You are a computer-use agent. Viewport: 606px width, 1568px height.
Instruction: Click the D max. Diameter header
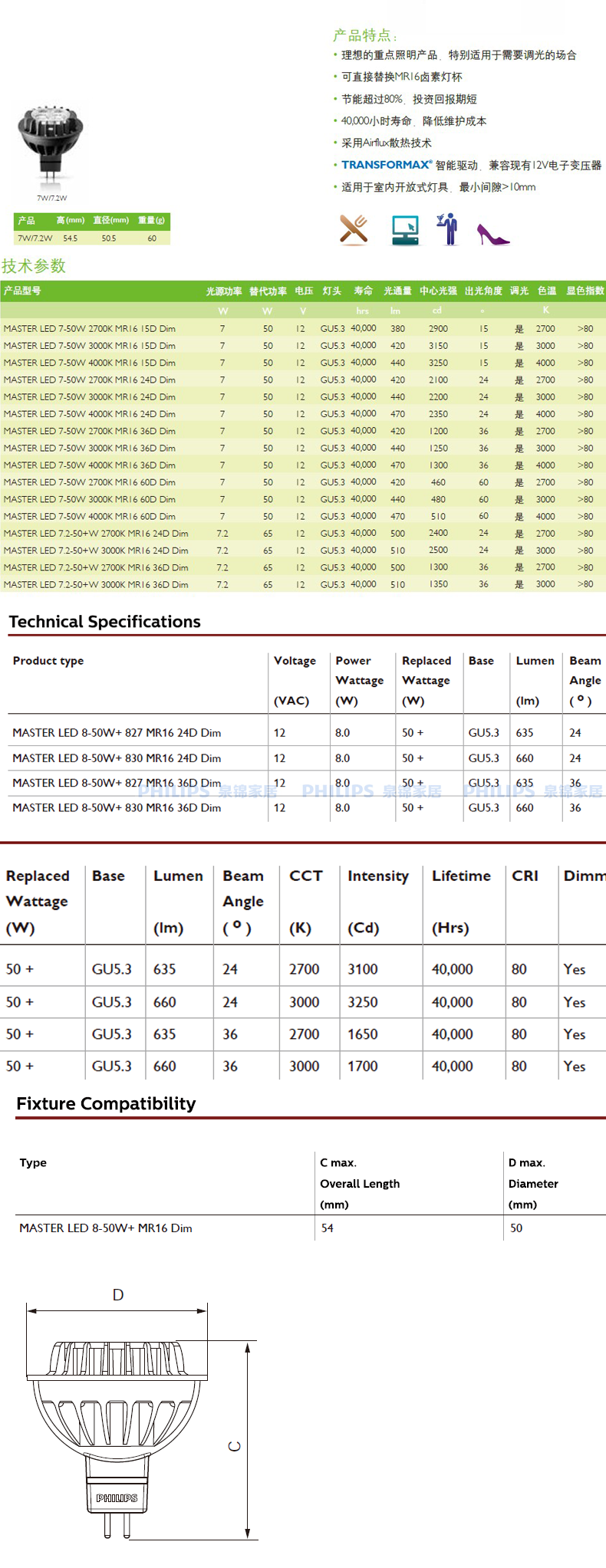click(533, 1183)
